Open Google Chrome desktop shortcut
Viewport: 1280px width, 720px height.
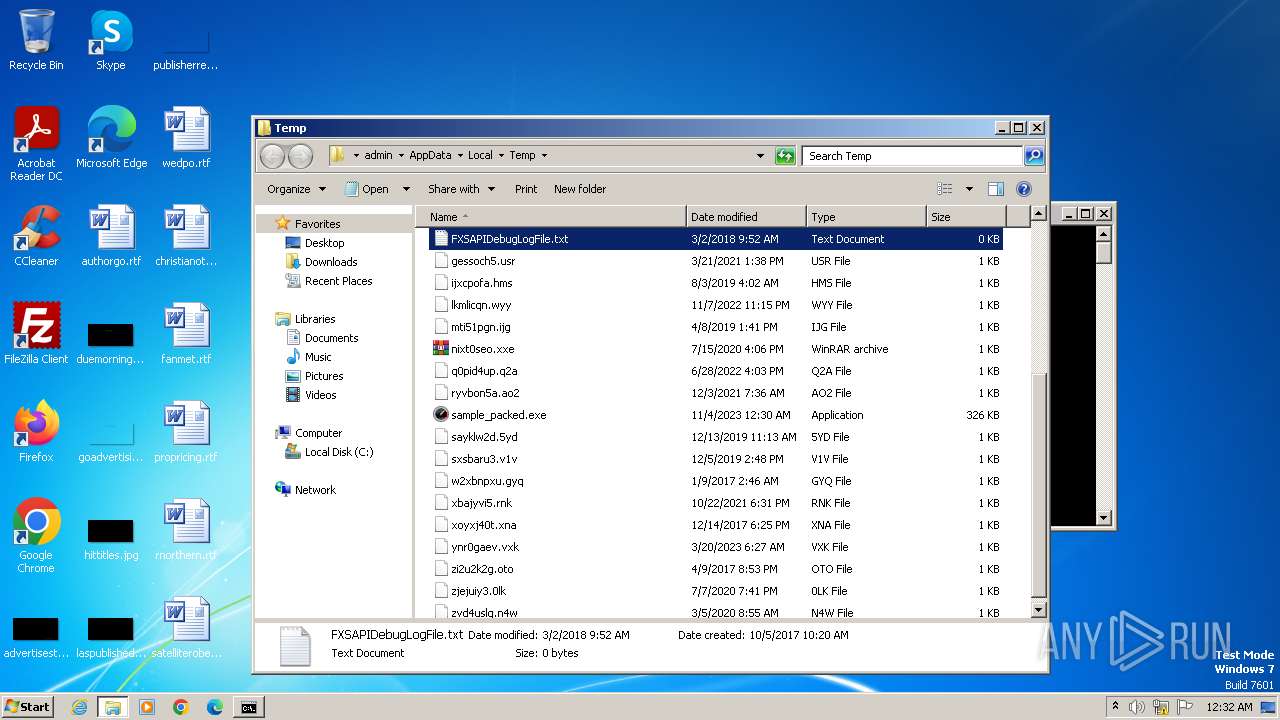tap(36, 536)
